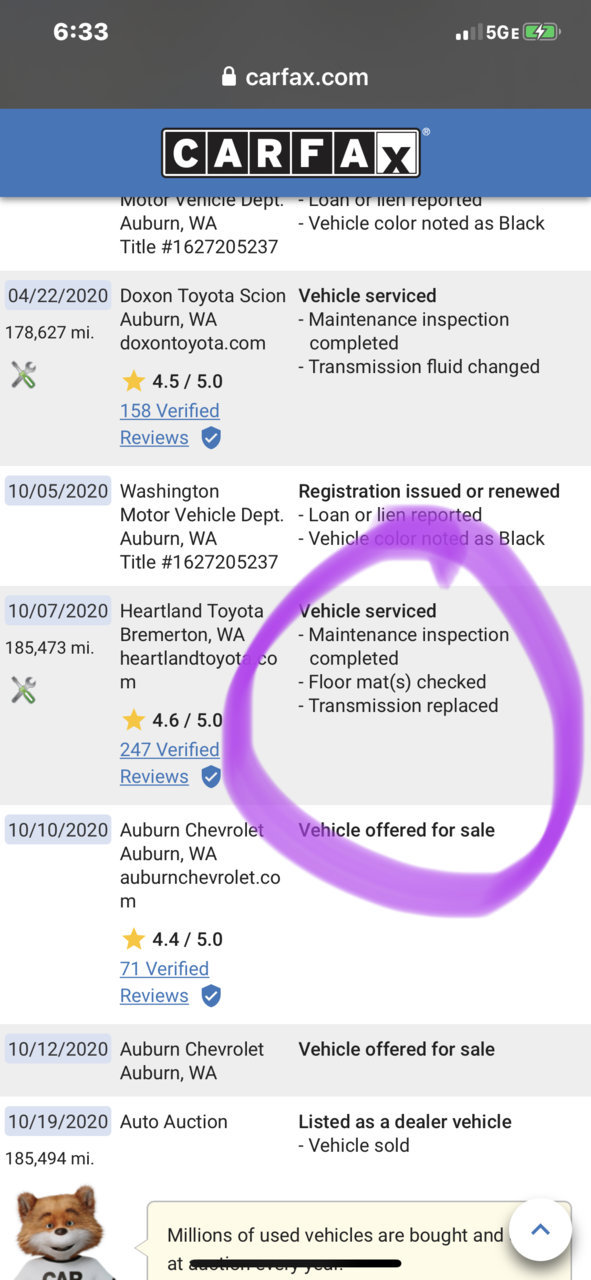Open 247 Verified Reviews link

169,763
